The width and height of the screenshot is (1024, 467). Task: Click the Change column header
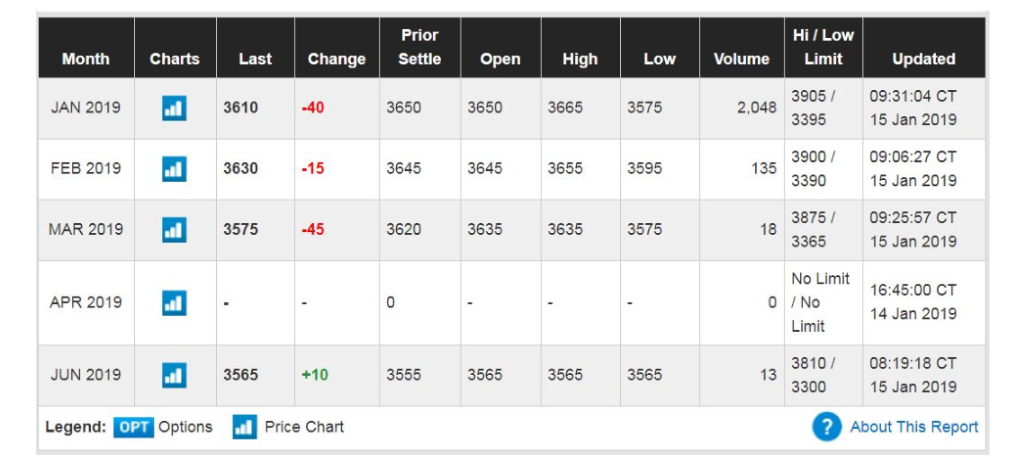point(336,59)
